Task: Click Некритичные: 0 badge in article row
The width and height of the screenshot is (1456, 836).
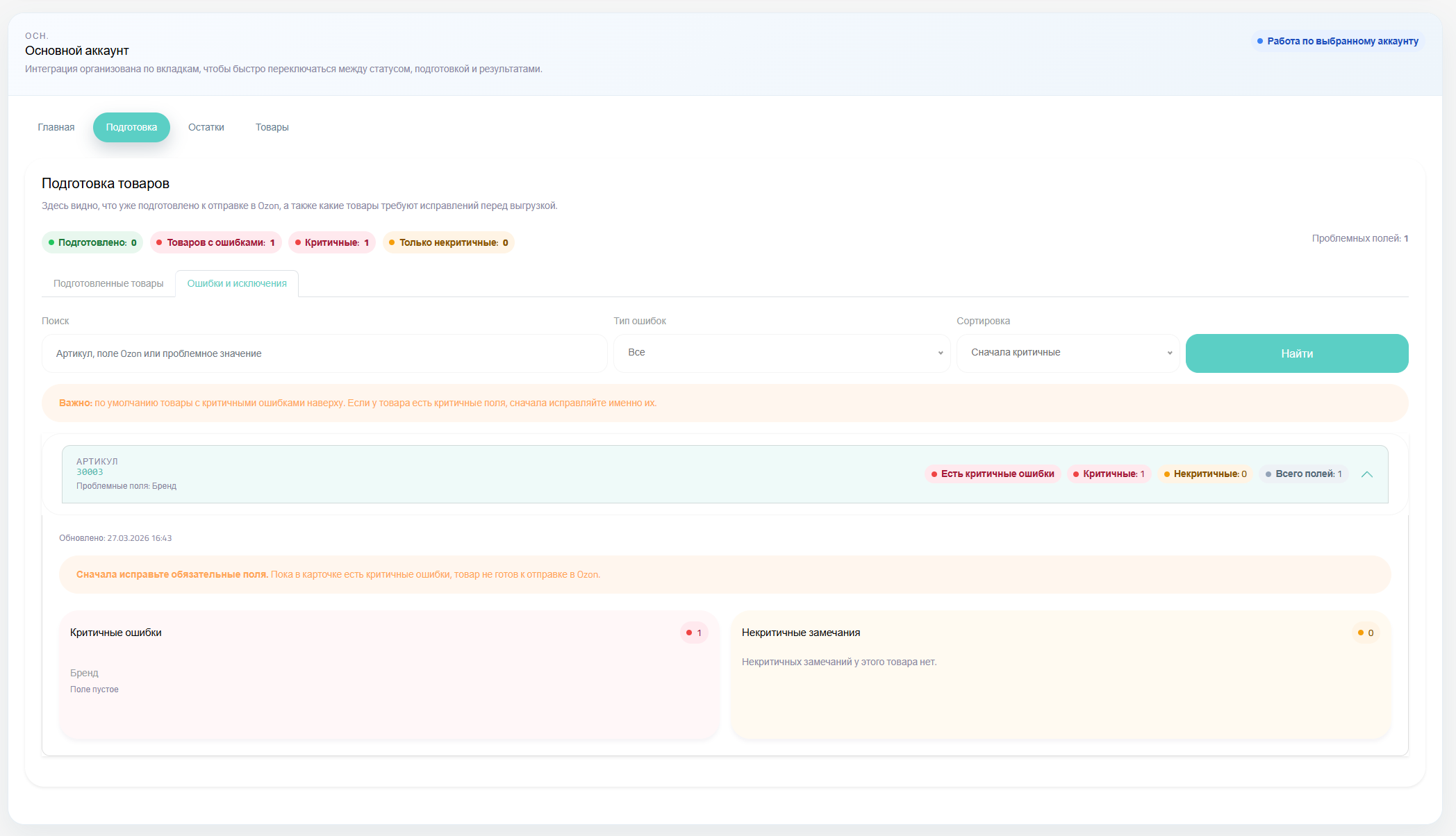Action: point(1205,474)
